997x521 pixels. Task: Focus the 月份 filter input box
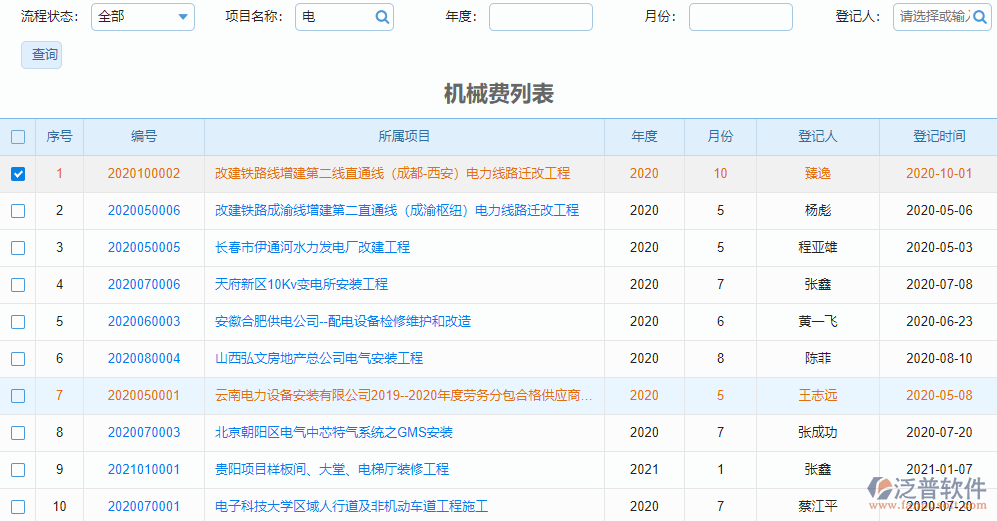point(740,17)
